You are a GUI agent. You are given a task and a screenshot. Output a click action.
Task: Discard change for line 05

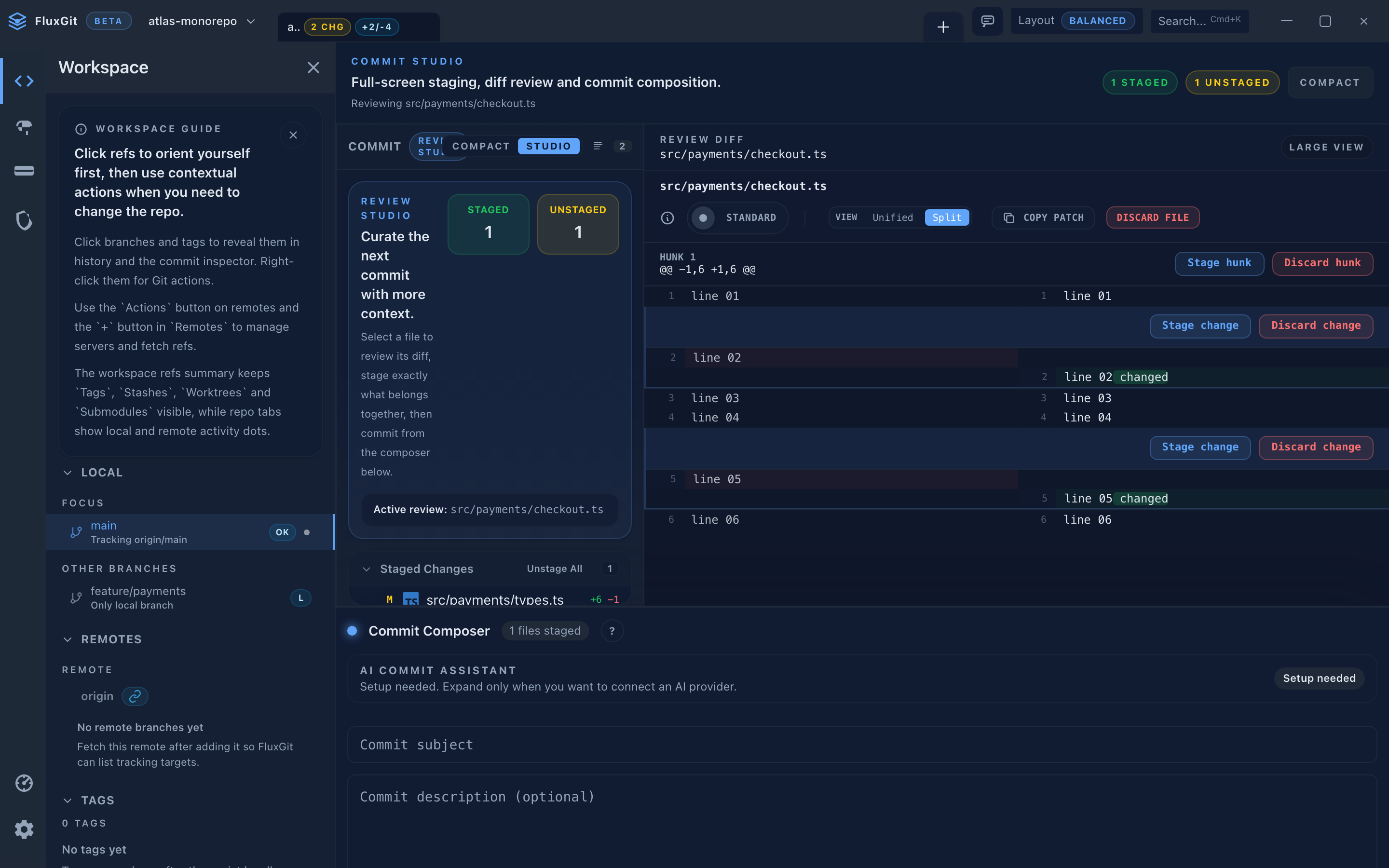1316,447
